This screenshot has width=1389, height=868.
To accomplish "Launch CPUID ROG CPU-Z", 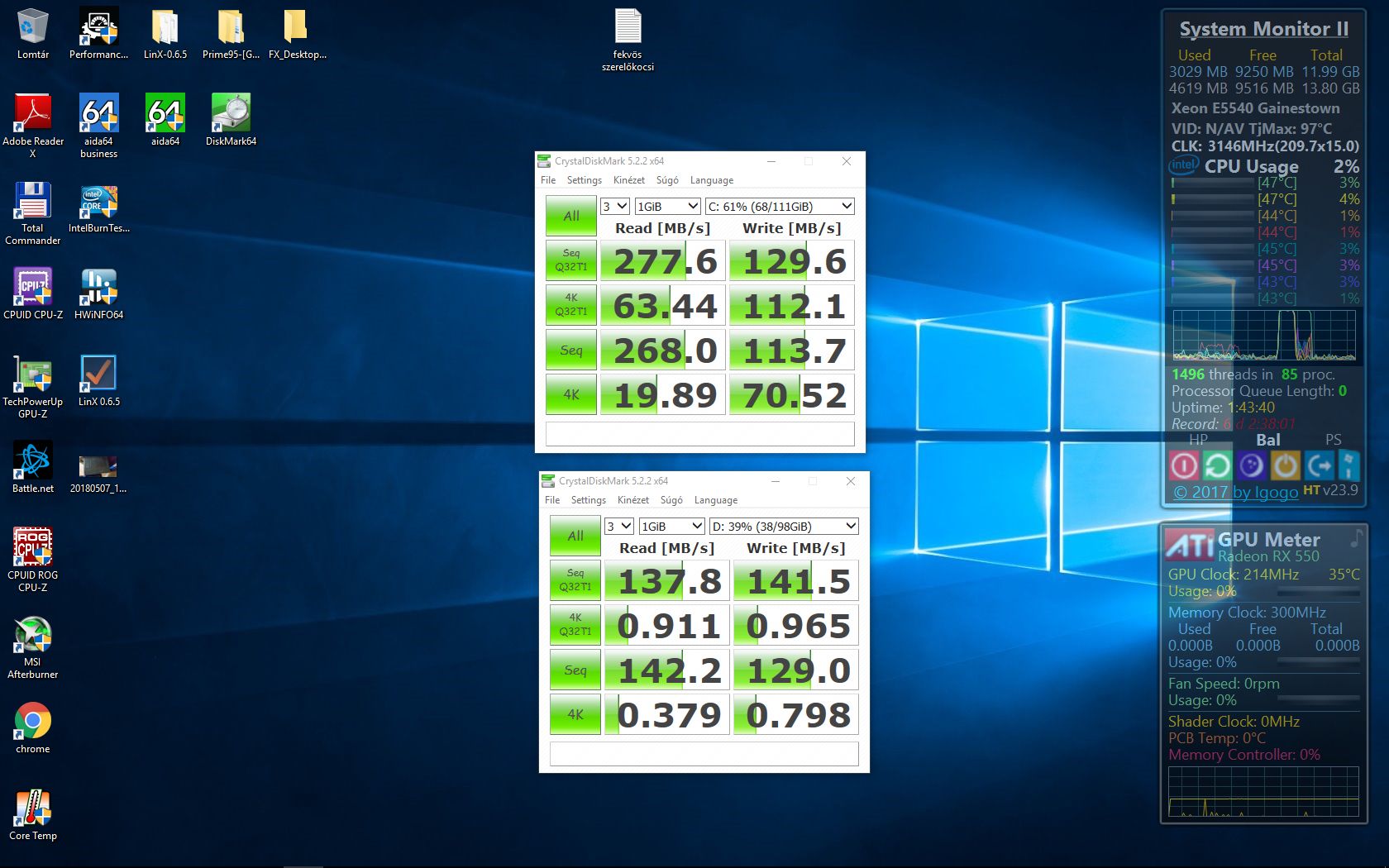I will point(33,560).
